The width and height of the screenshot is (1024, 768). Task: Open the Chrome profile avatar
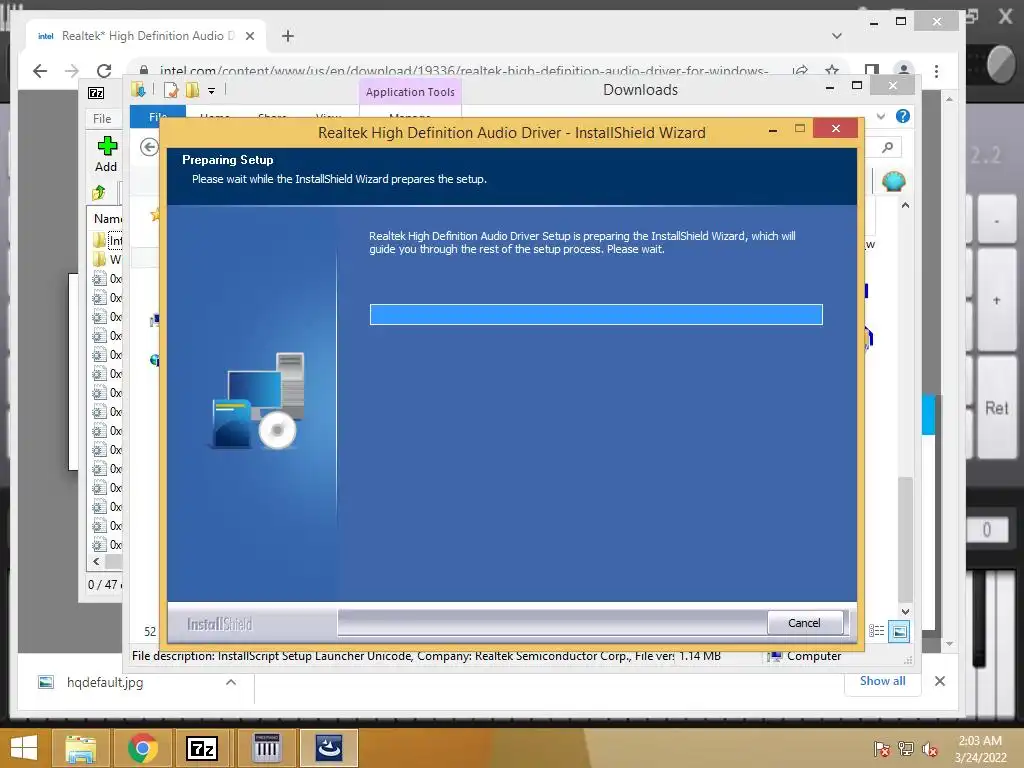(904, 71)
